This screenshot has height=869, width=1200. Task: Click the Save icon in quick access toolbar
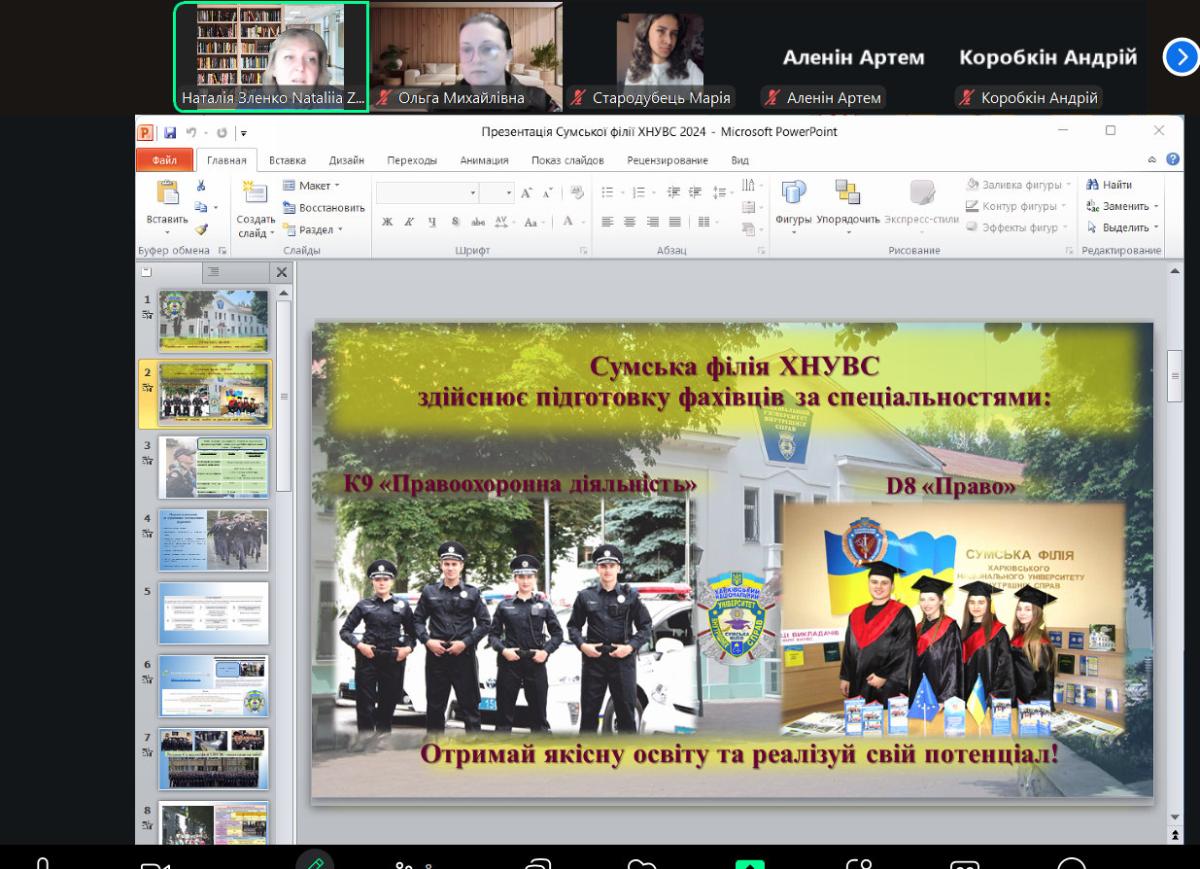pos(170,132)
